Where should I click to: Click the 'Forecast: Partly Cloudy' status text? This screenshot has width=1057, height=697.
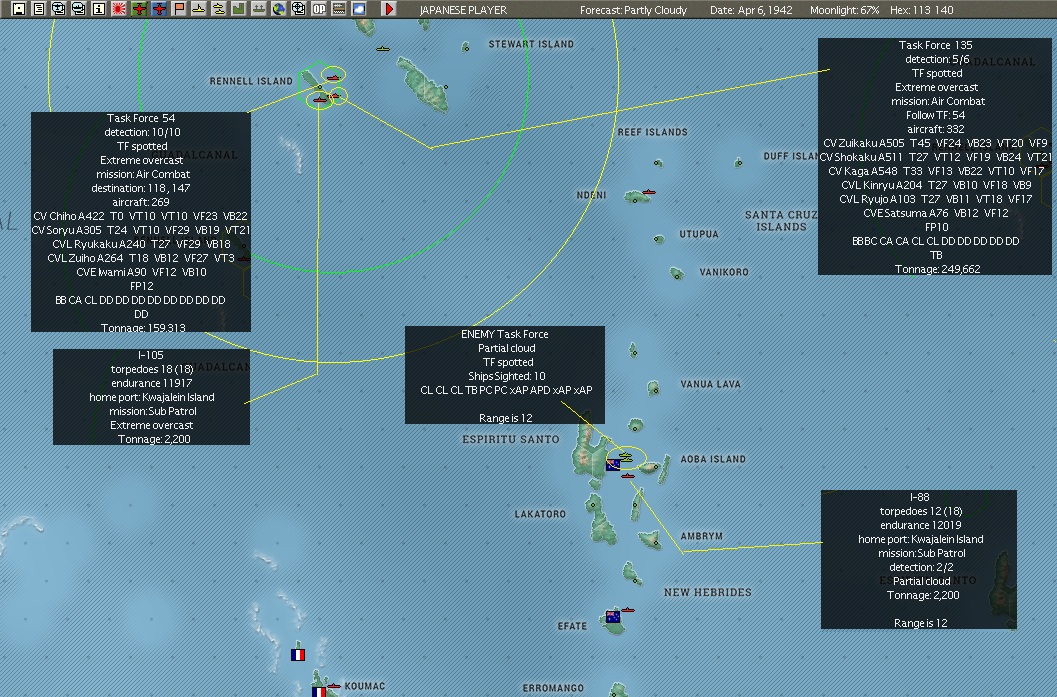pos(633,10)
